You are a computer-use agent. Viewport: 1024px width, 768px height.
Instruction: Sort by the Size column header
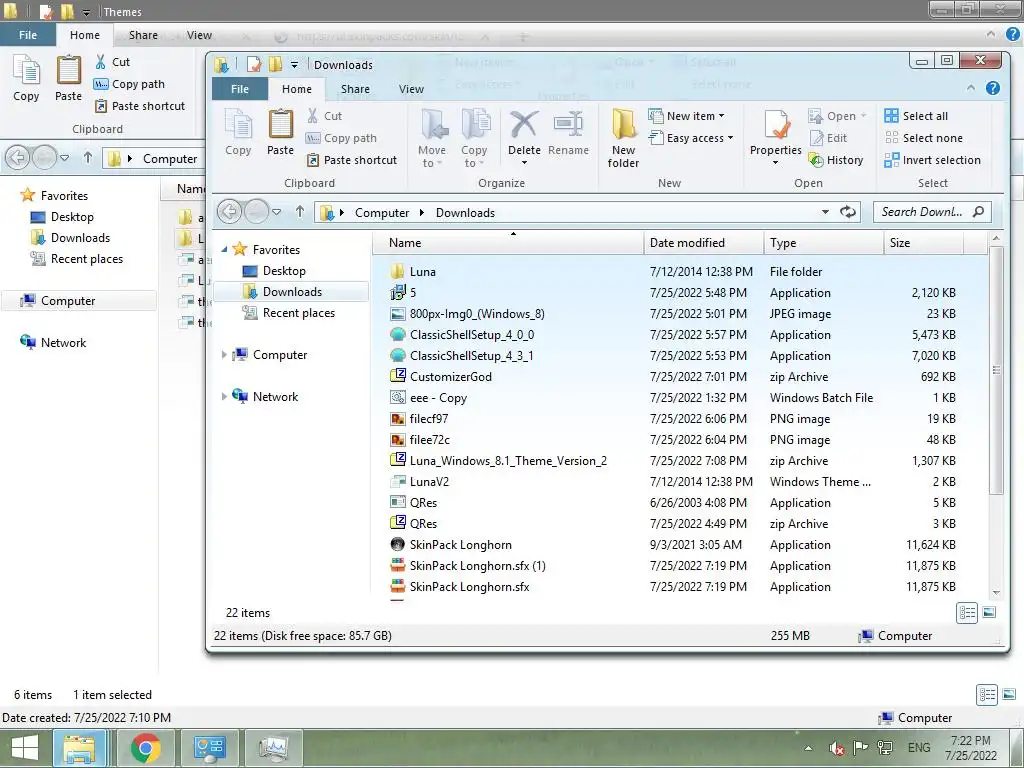tap(923, 242)
